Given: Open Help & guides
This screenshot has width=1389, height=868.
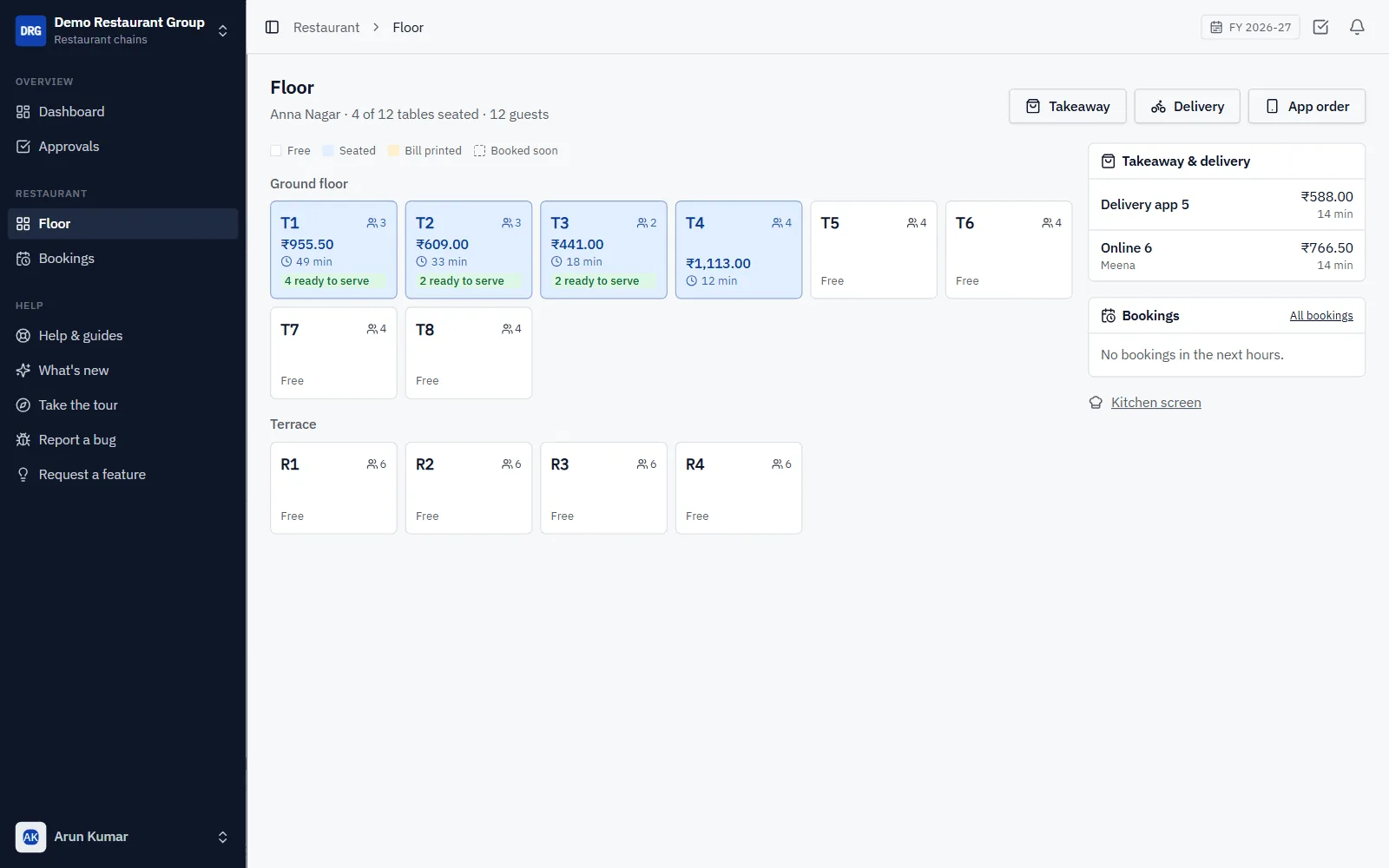Looking at the screenshot, I should pos(122,336).
